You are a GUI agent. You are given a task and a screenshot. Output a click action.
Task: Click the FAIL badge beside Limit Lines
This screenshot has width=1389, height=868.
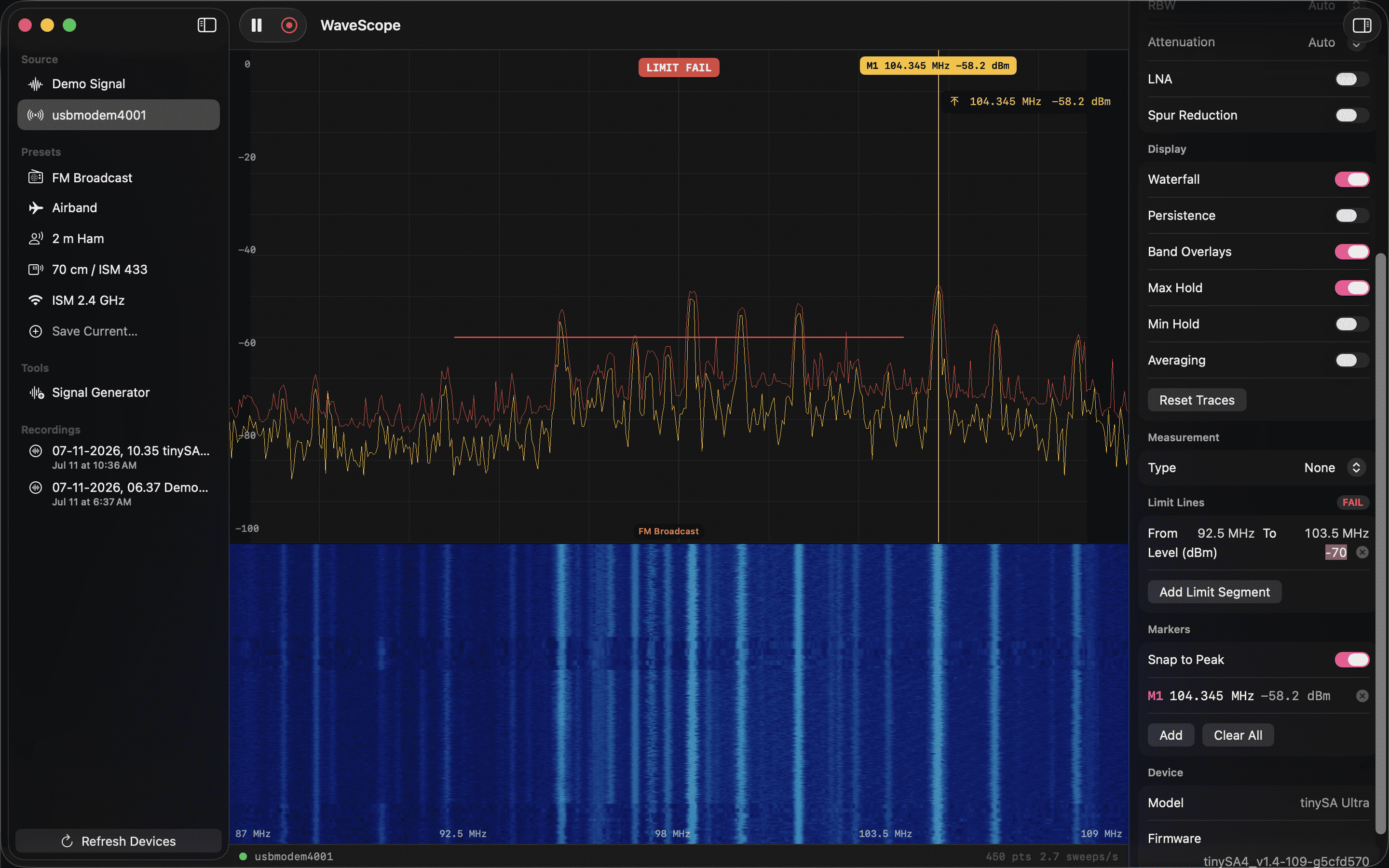coord(1352,502)
